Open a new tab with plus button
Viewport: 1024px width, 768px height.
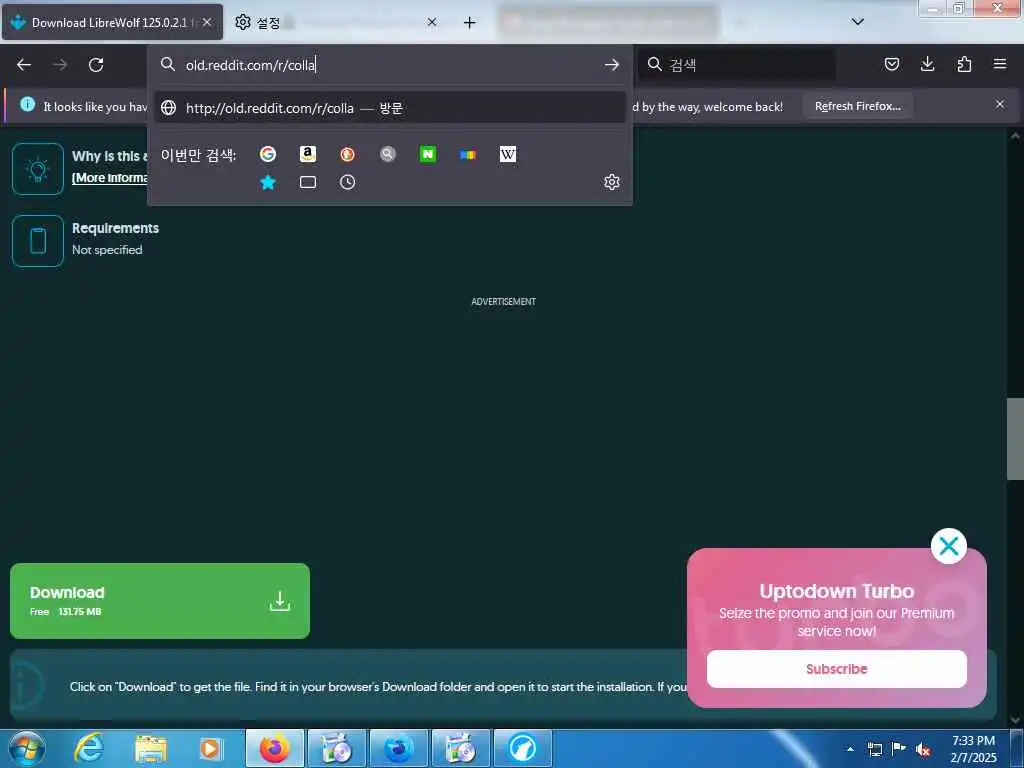pos(470,23)
